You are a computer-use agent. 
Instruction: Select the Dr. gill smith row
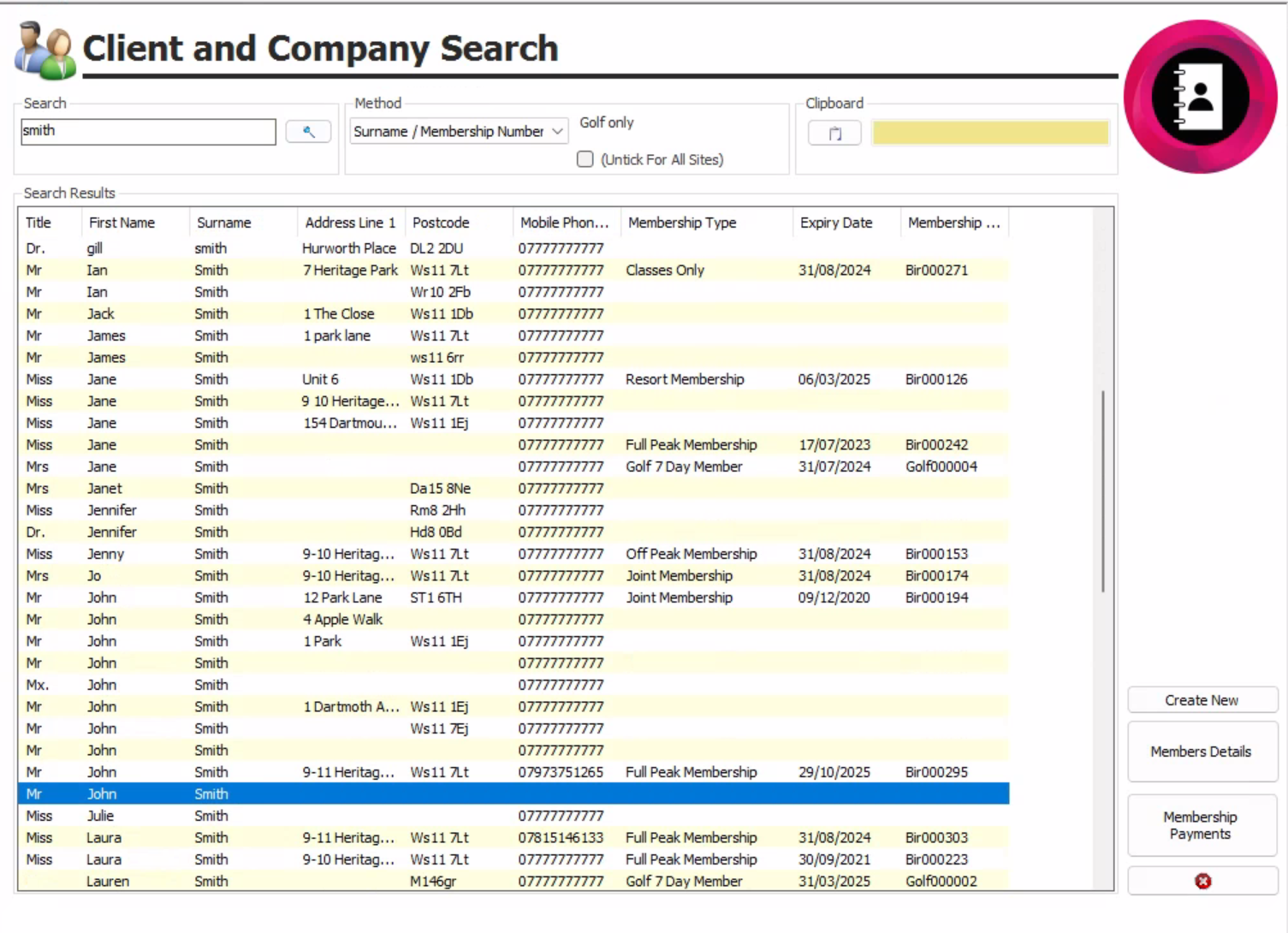coord(513,248)
